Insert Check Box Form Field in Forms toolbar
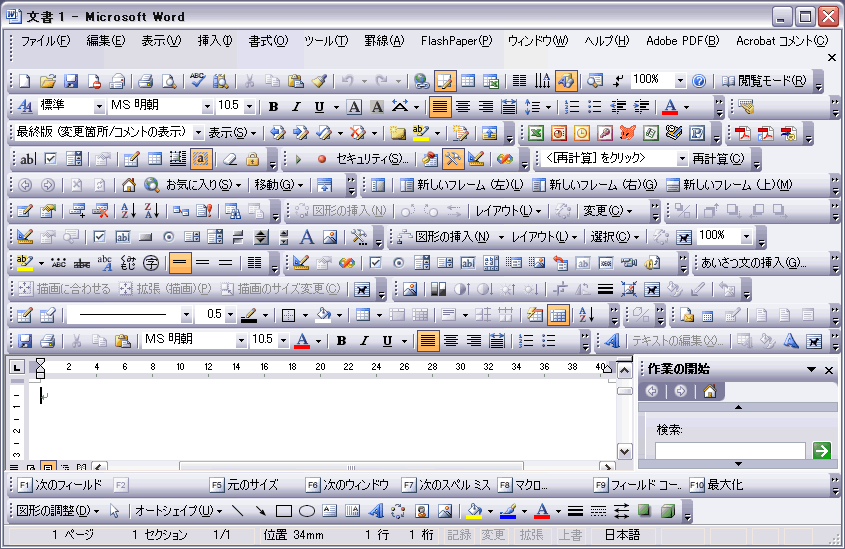This screenshot has height=549, width=845. (x=51, y=159)
